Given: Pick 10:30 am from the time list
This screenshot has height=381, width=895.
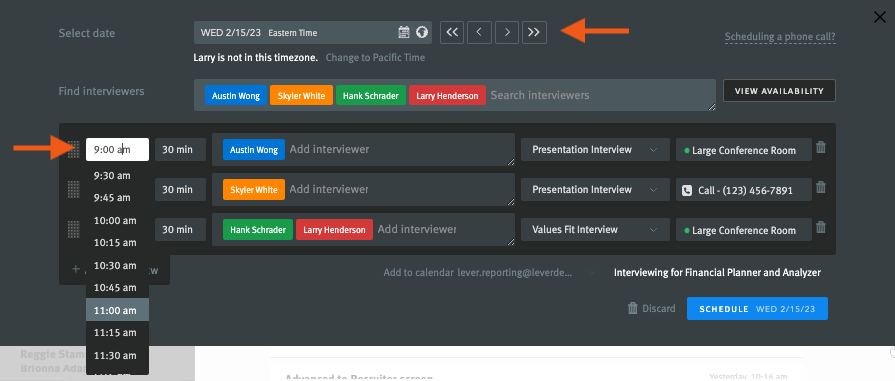Looking at the screenshot, I should click(x=118, y=266).
